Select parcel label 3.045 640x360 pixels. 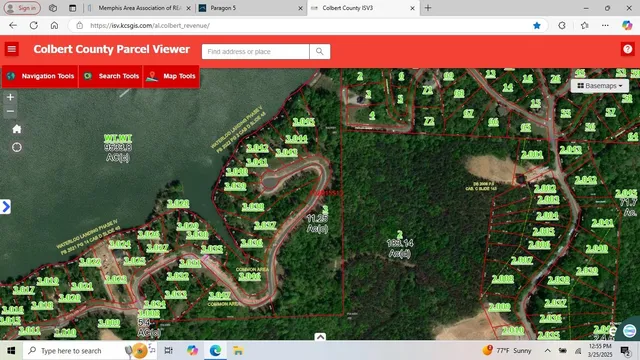pyautogui.click(x=304, y=122)
